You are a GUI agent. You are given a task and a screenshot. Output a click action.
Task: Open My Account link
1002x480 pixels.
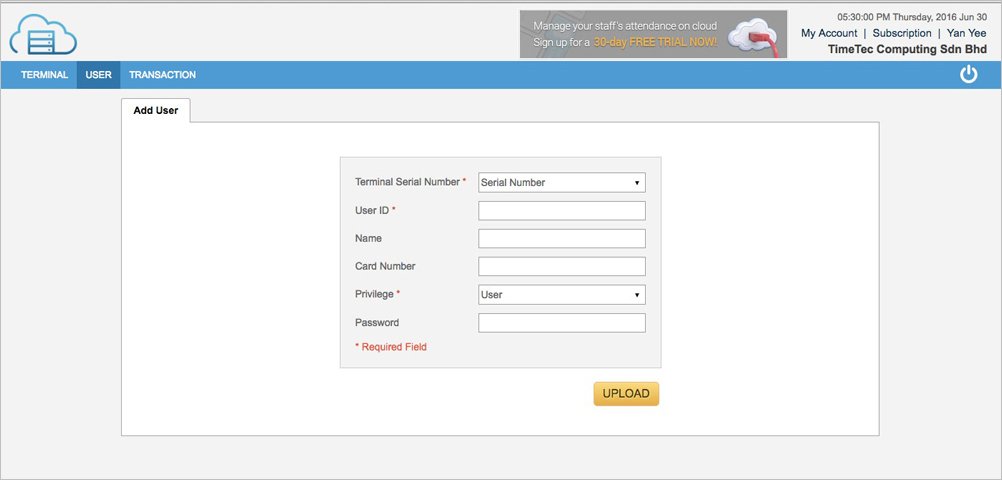coord(829,33)
